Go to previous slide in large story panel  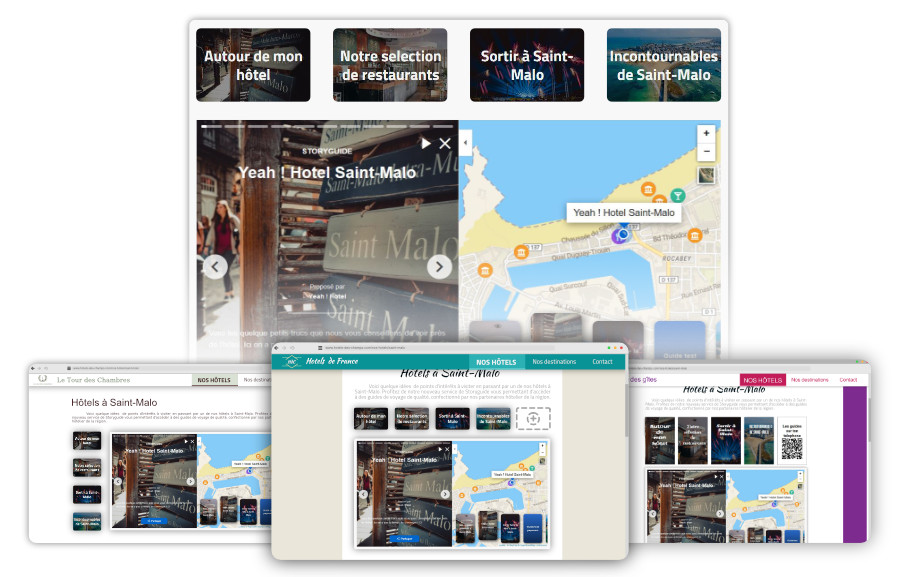[215, 266]
